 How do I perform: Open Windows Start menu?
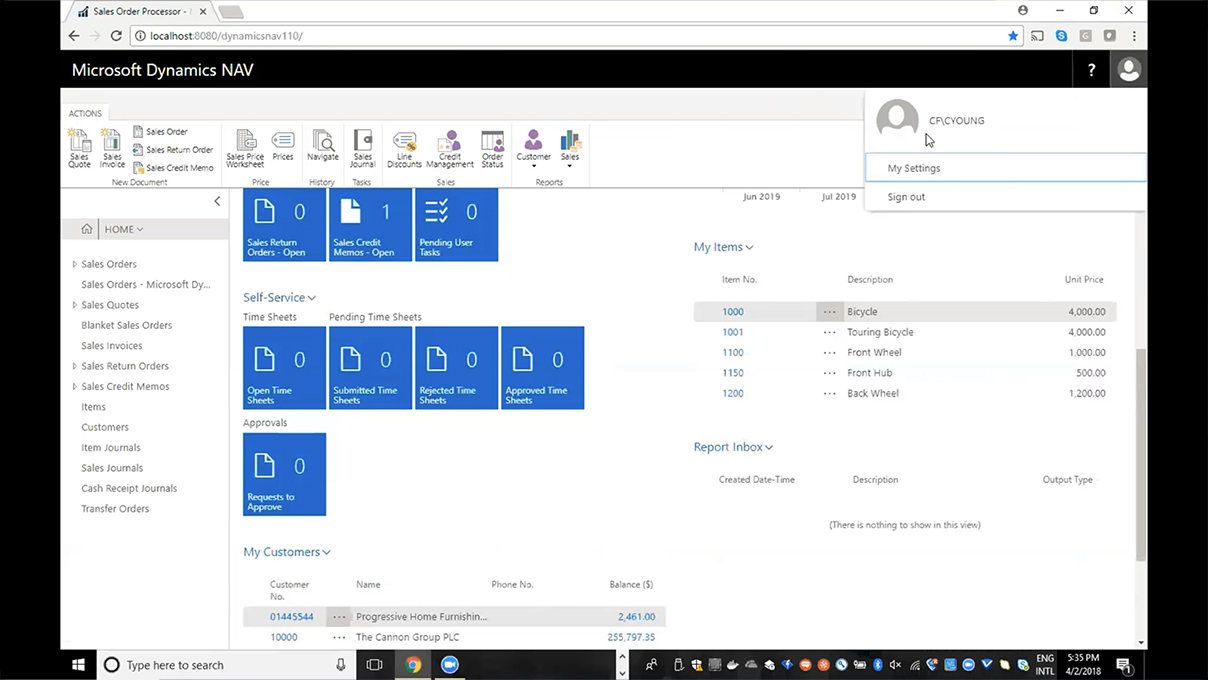pos(79,665)
